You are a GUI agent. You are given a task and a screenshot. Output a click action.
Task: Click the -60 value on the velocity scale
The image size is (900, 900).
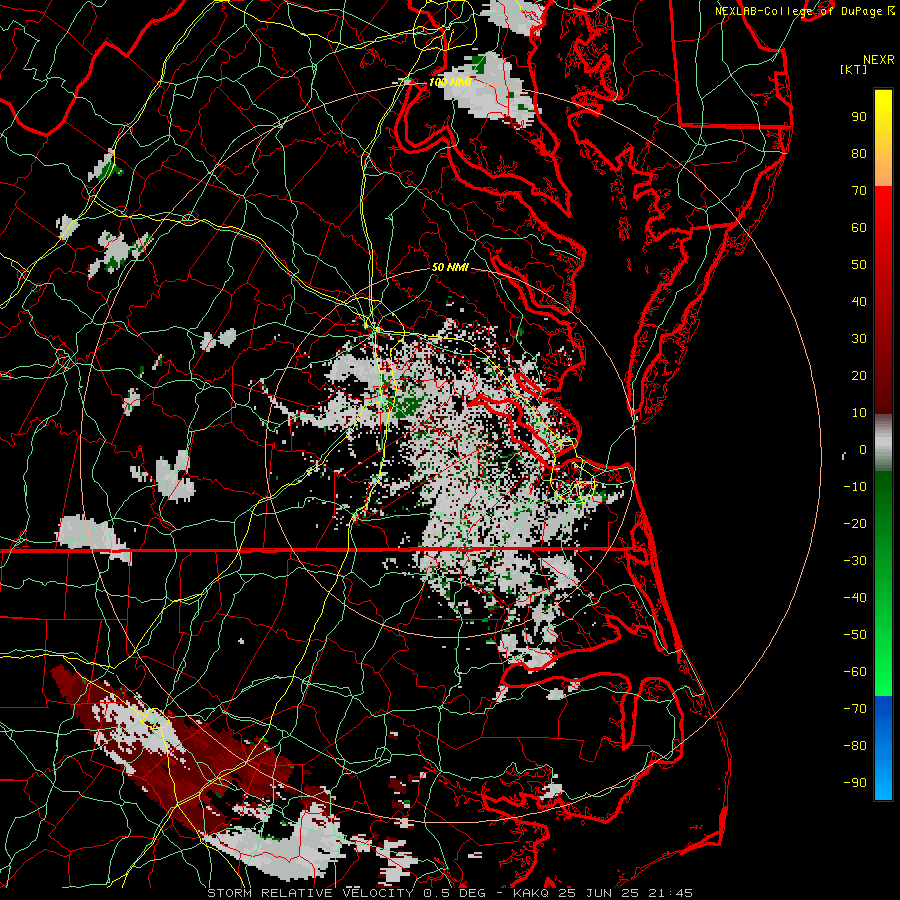855,672
